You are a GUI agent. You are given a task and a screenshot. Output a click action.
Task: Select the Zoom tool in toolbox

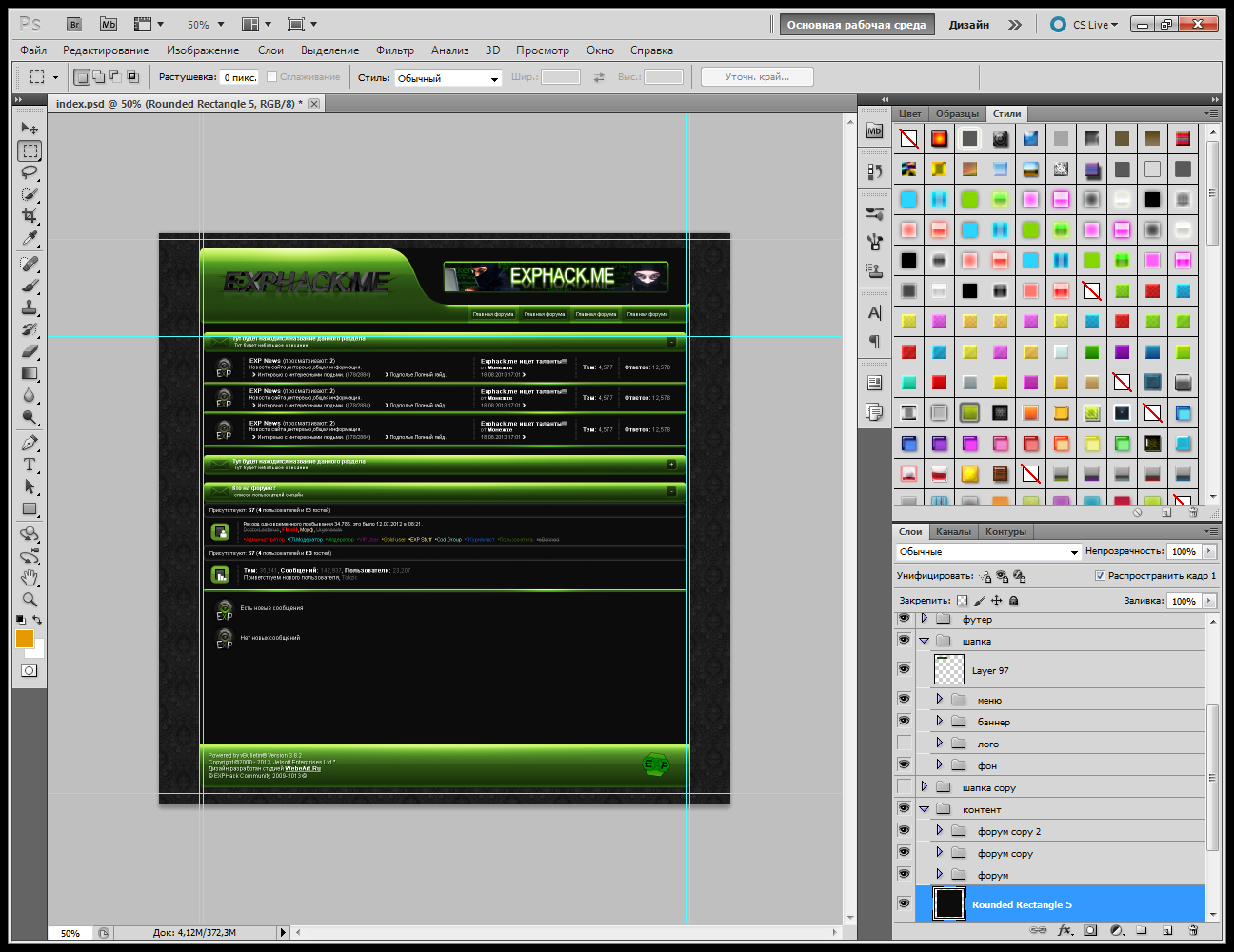(30, 600)
